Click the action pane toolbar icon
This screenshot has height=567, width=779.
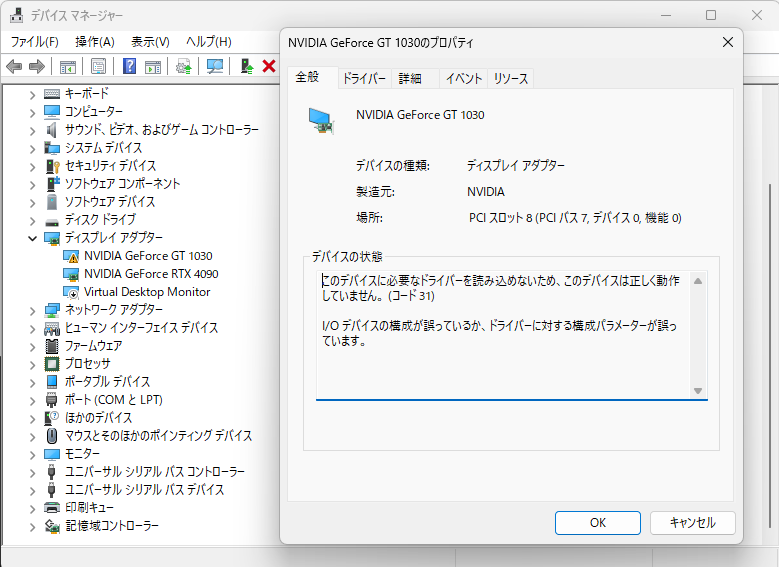[153, 66]
